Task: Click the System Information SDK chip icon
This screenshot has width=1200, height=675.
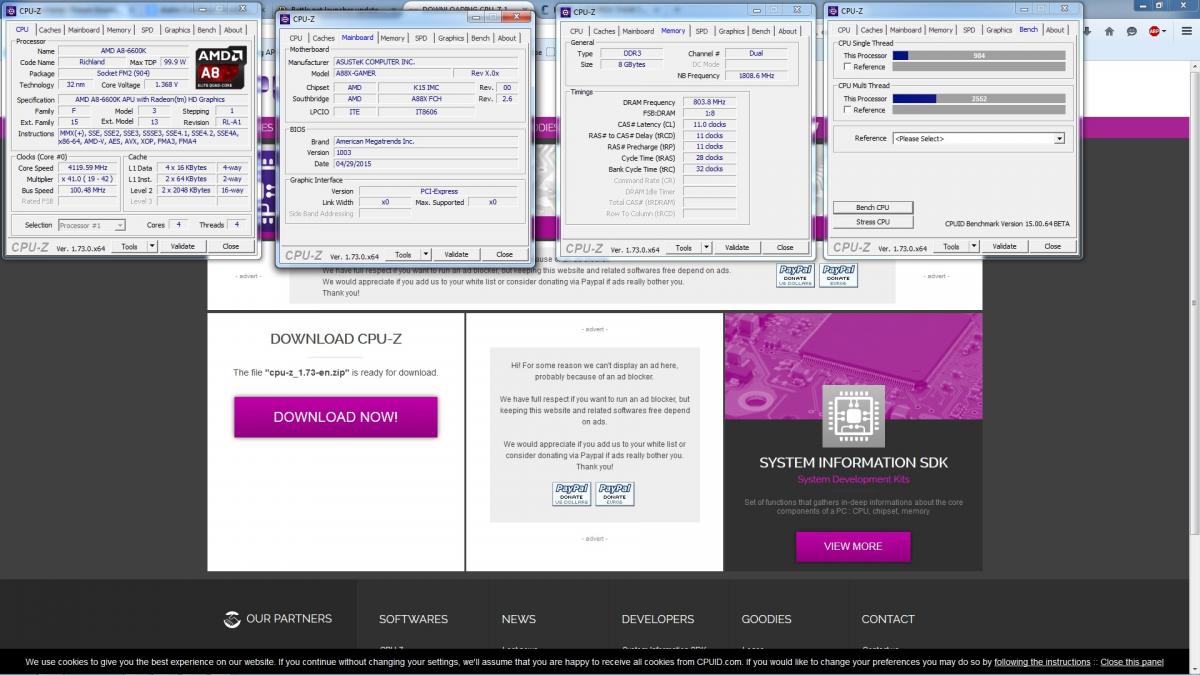Action: [x=853, y=414]
